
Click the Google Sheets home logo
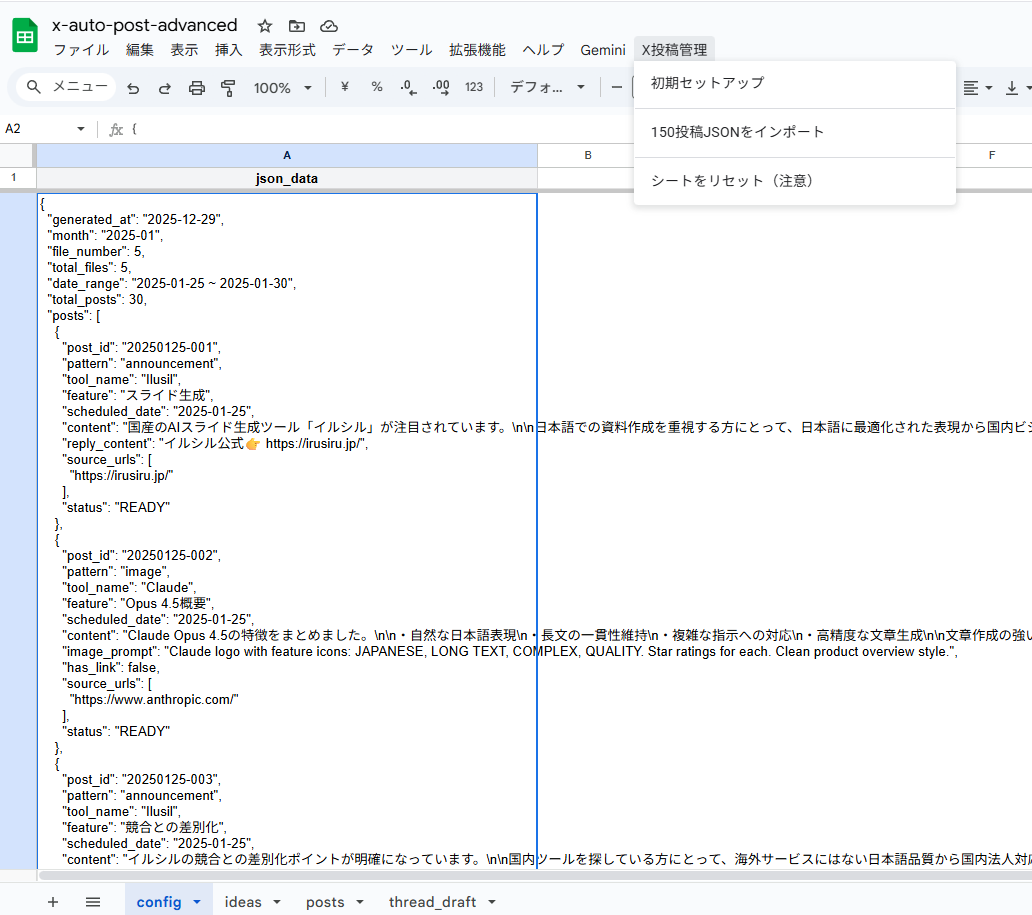click(x=24, y=36)
